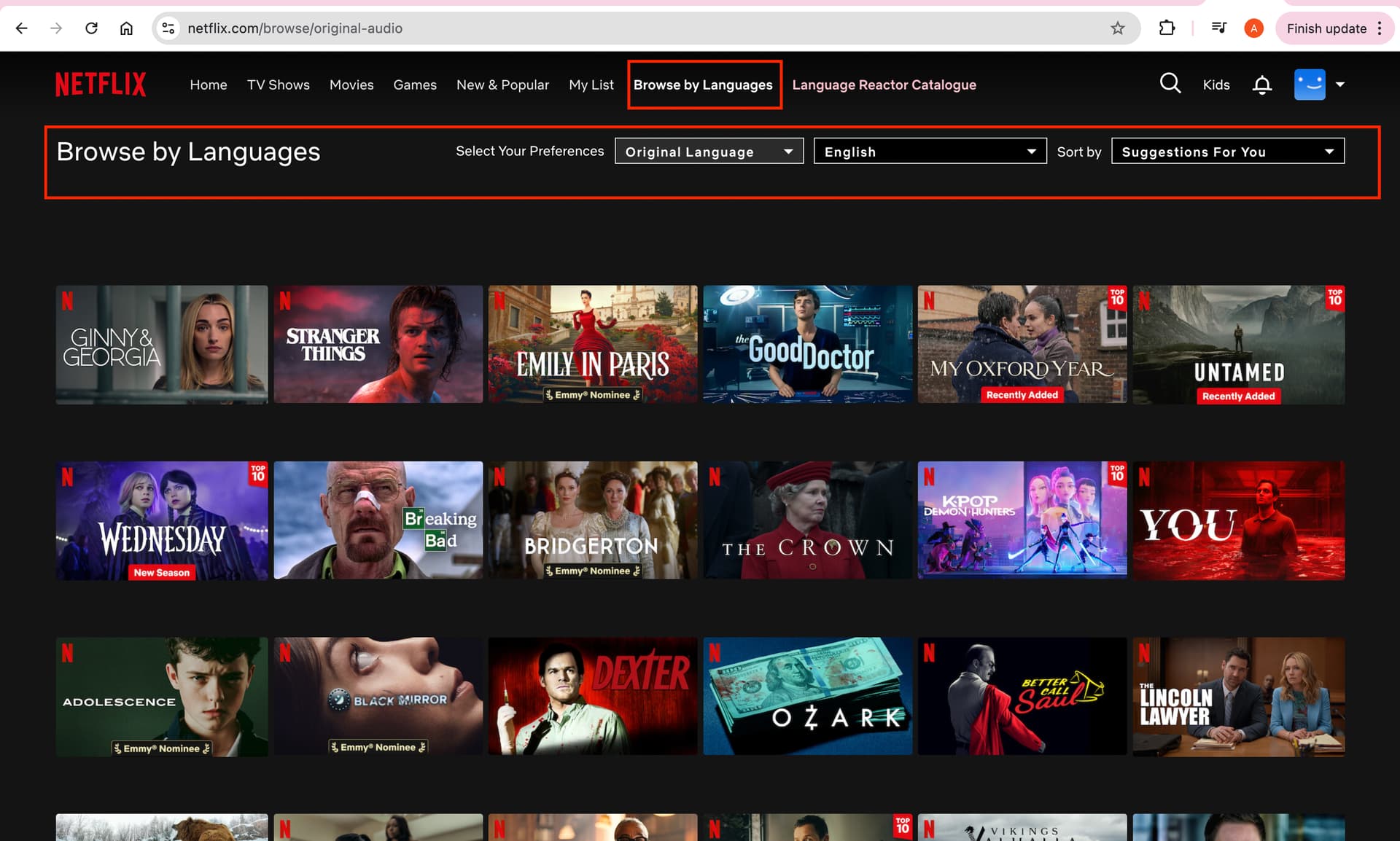View site information icon in address bar
1400x841 pixels.
tap(168, 28)
